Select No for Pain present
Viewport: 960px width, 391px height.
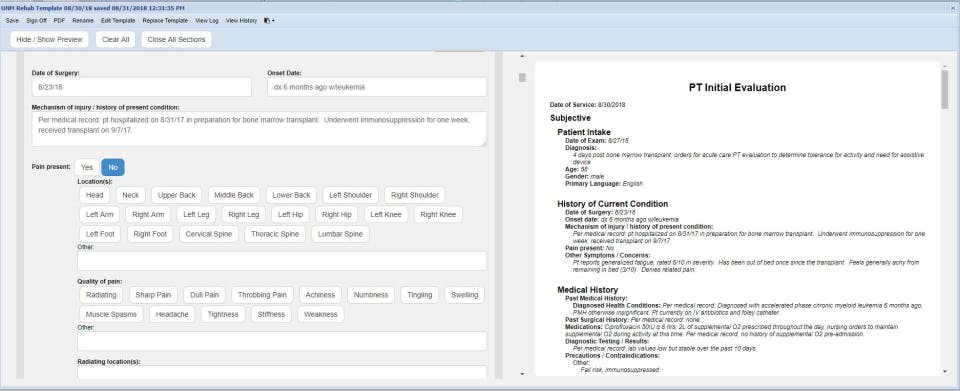tap(113, 167)
